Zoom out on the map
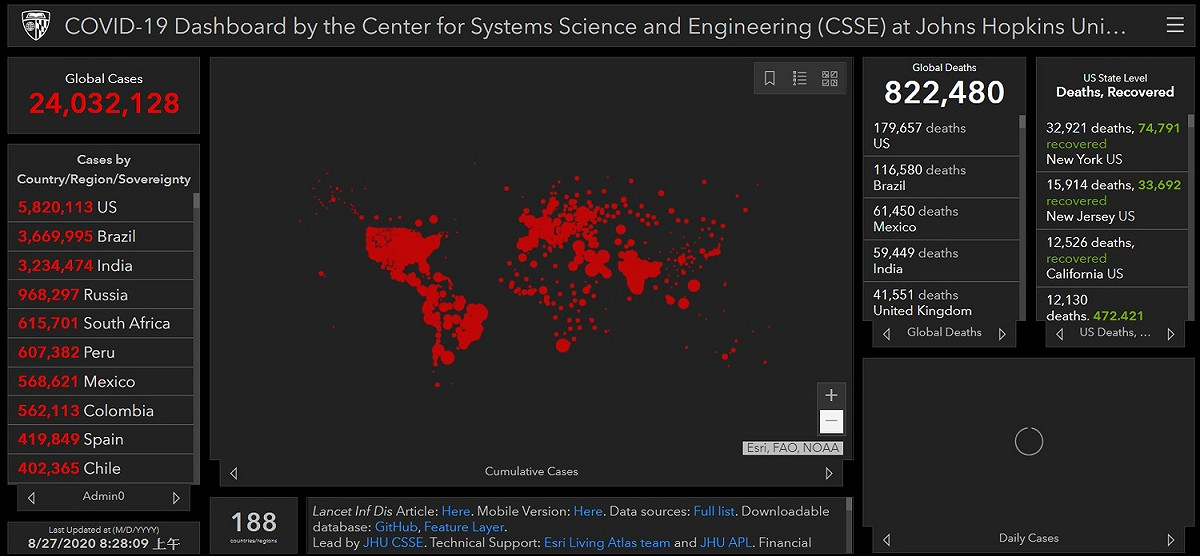This screenshot has width=1200, height=556. (x=831, y=421)
